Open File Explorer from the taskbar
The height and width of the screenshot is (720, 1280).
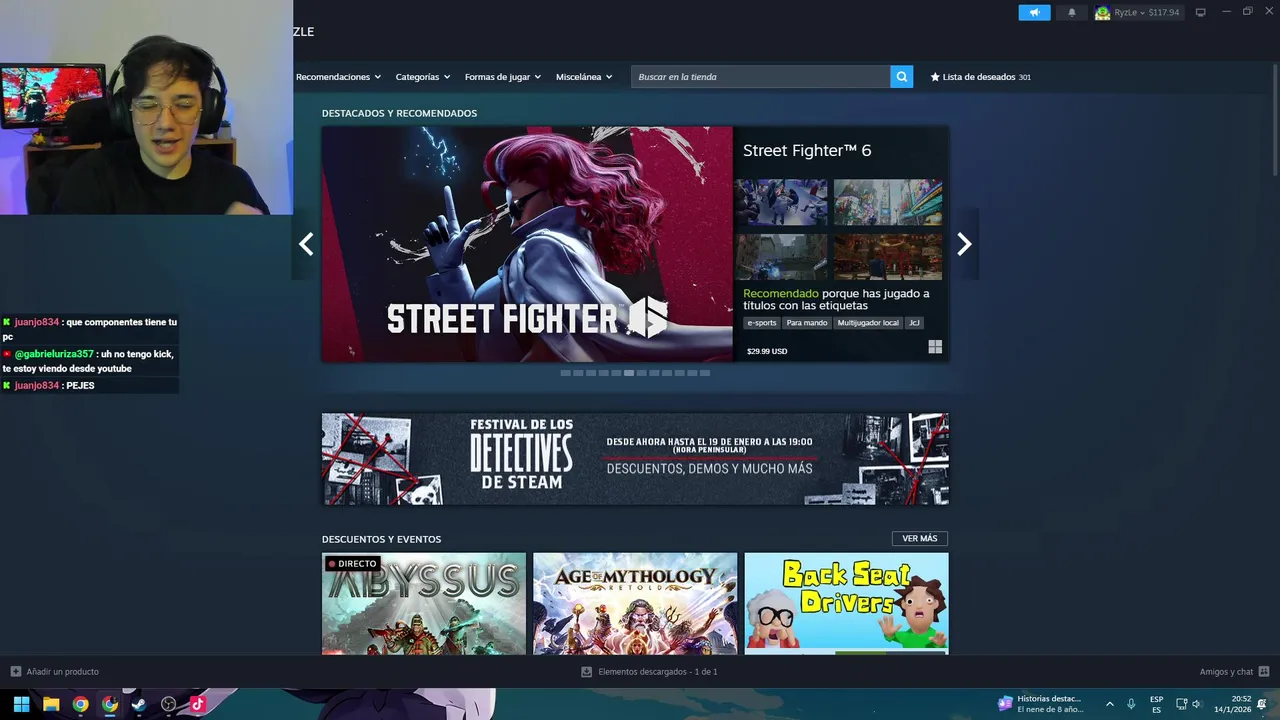click(x=51, y=704)
